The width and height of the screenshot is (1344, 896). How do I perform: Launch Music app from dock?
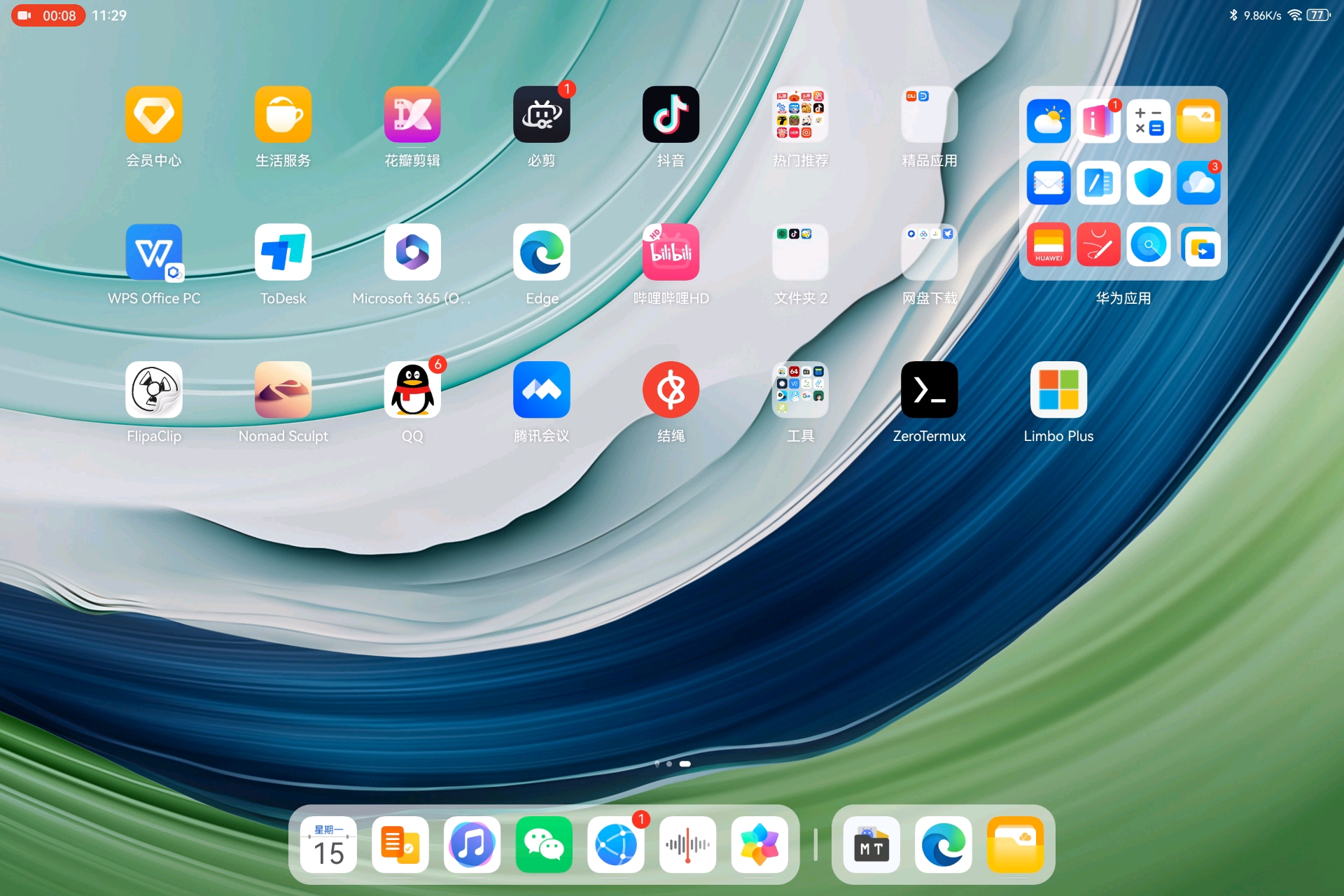pos(472,844)
